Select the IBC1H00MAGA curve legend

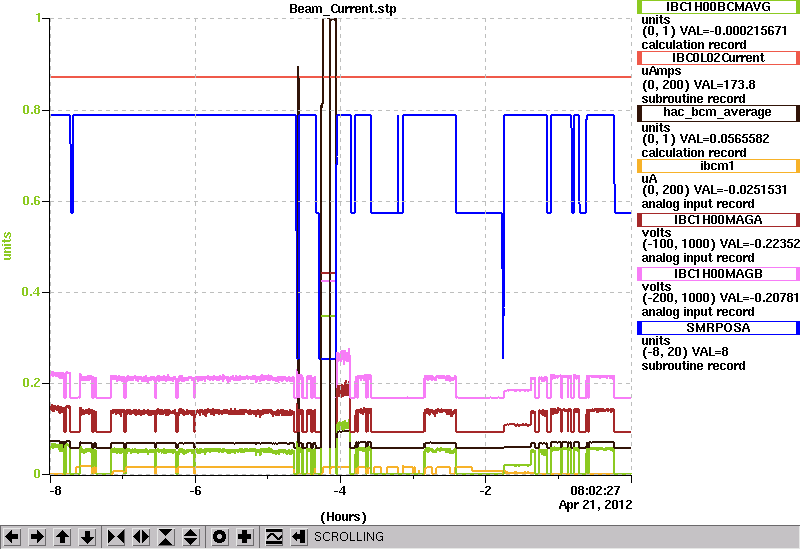[718, 220]
